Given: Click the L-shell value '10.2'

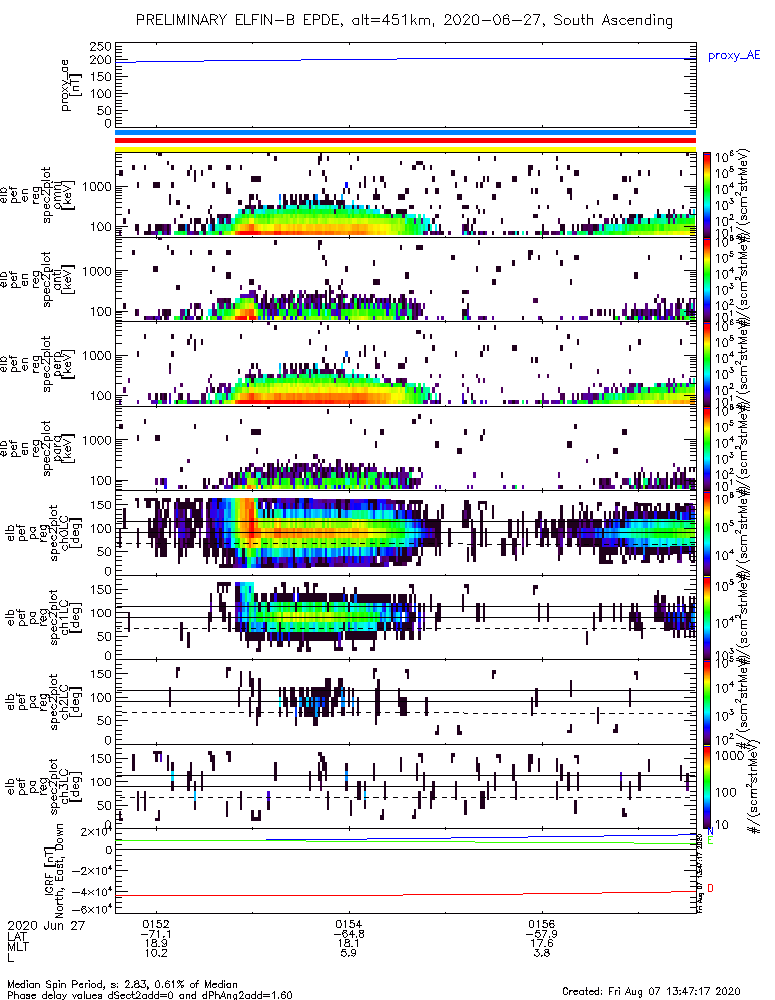Looking at the screenshot, I should (x=156, y=953).
